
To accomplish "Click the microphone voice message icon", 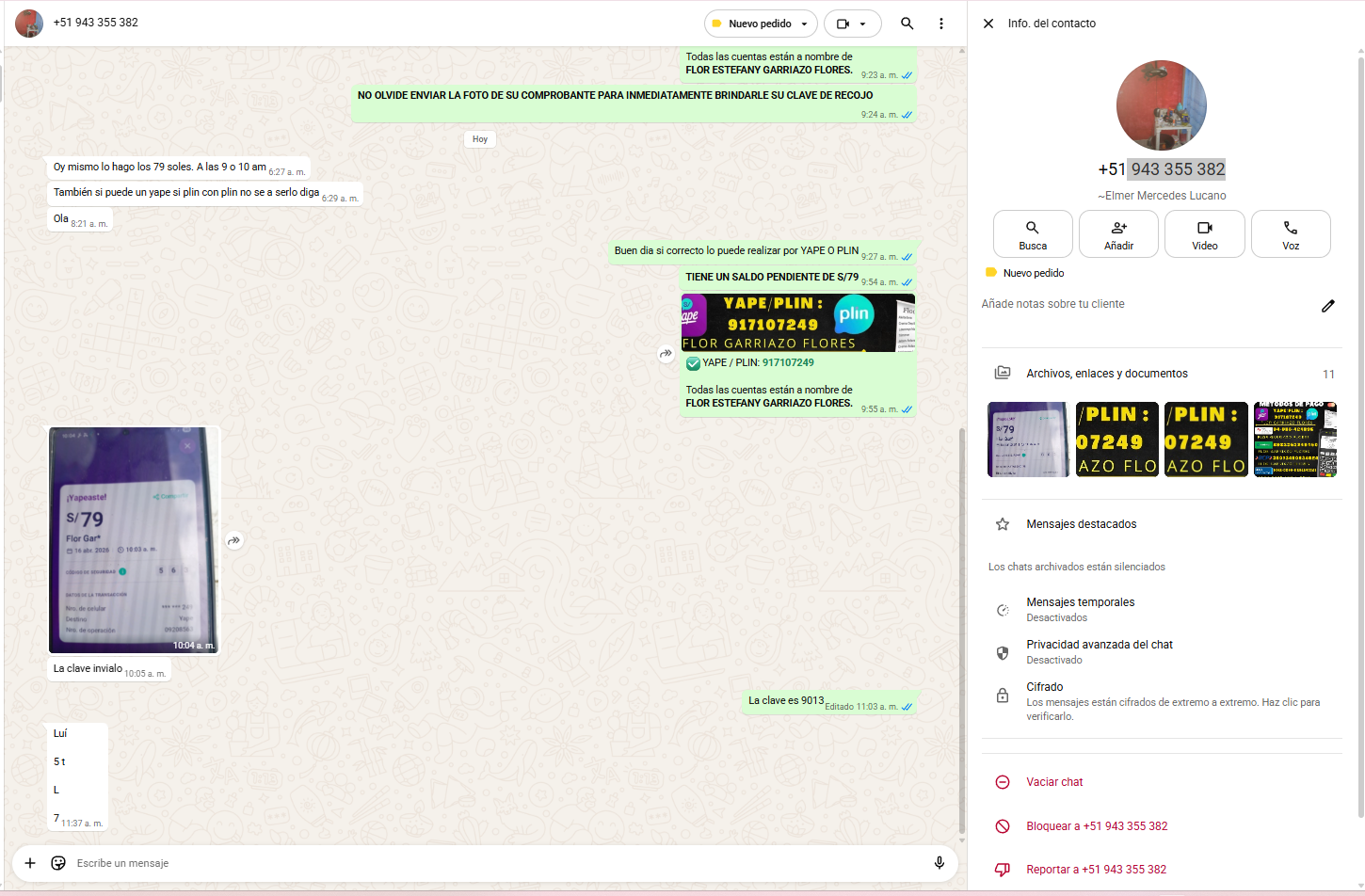I will pyautogui.click(x=939, y=863).
